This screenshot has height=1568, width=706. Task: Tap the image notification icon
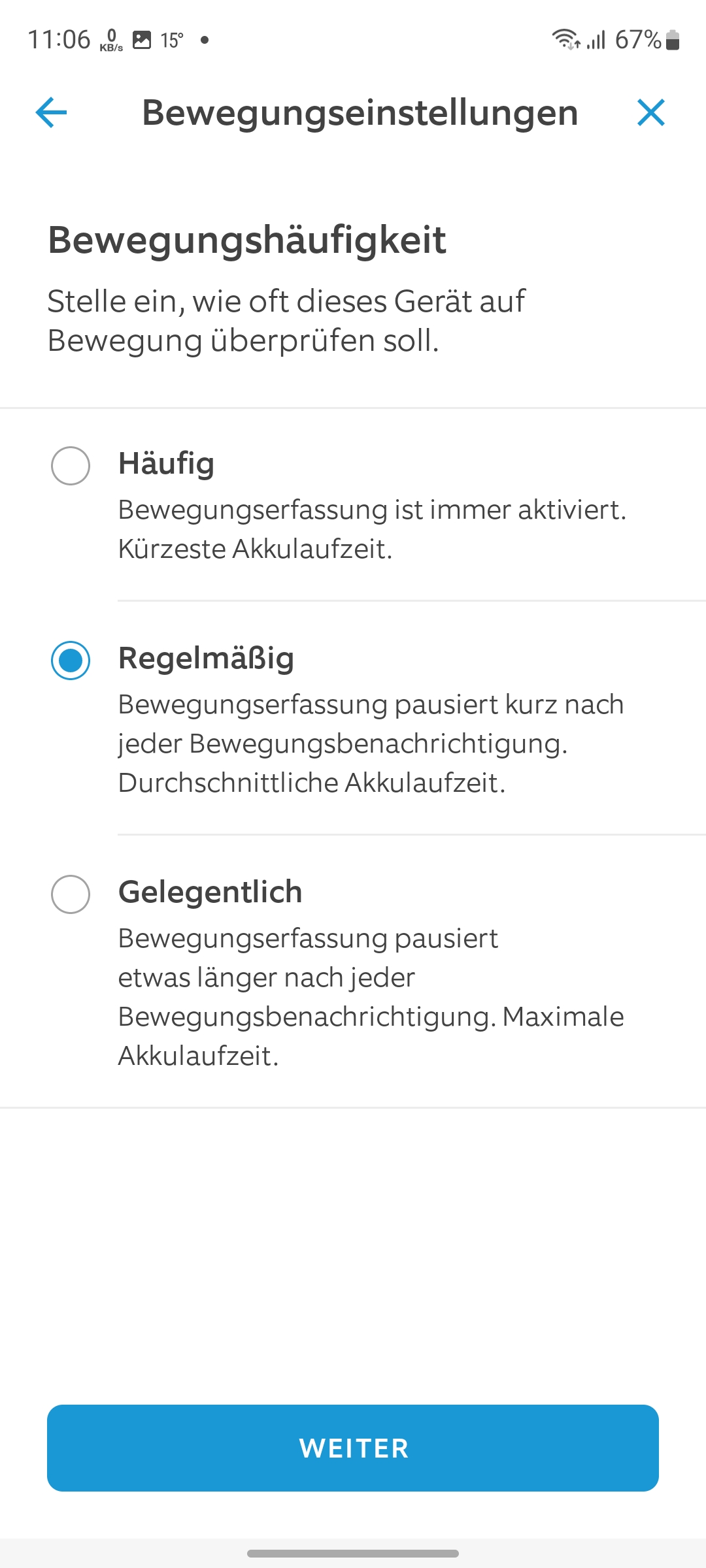(x=142, y=40)
